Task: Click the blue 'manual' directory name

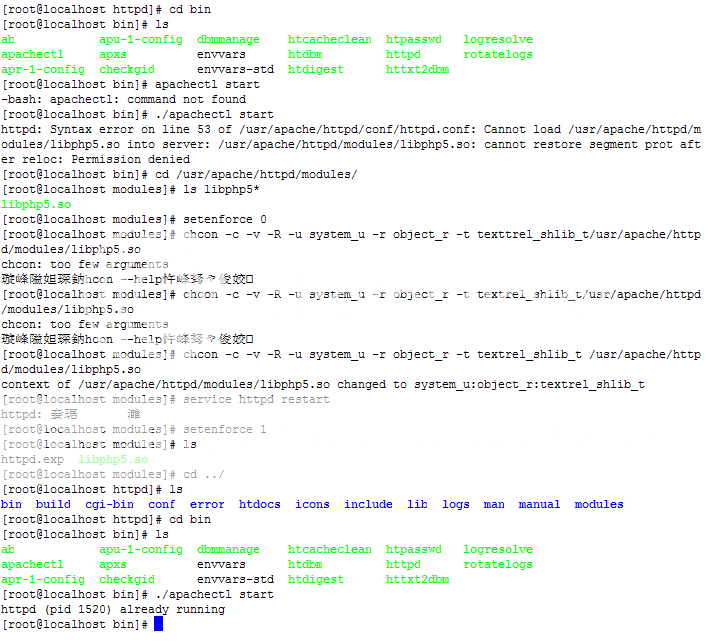Action: point(539,504)
